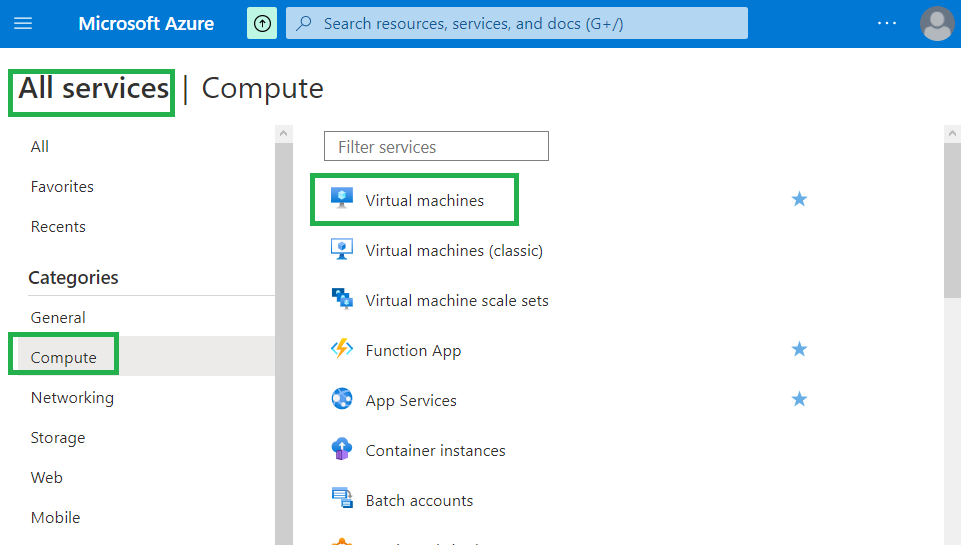
Task: Click the right page scroll up arrow
Action: click(952, 133)
